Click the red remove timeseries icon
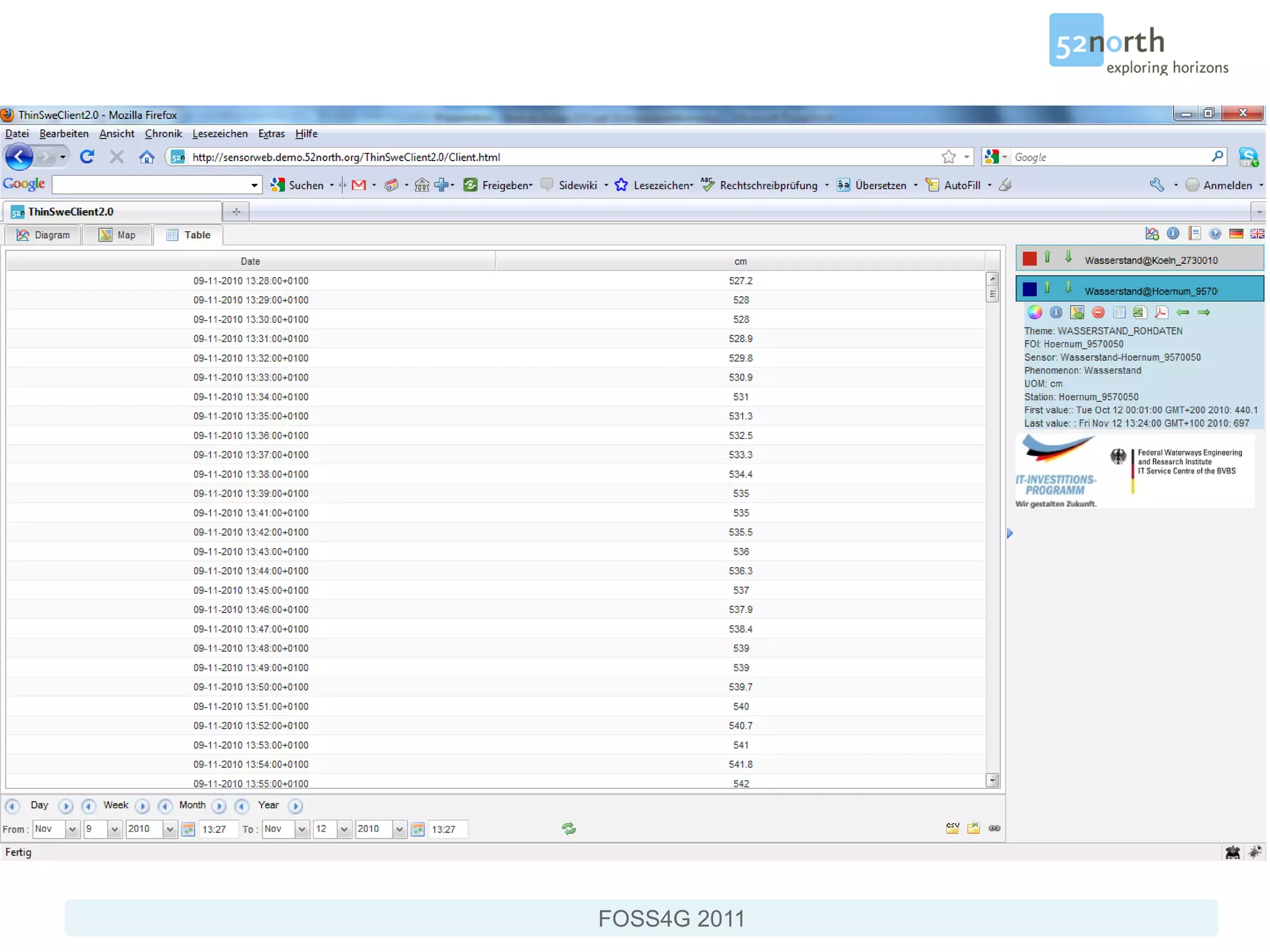 [x=1098, y=312]
